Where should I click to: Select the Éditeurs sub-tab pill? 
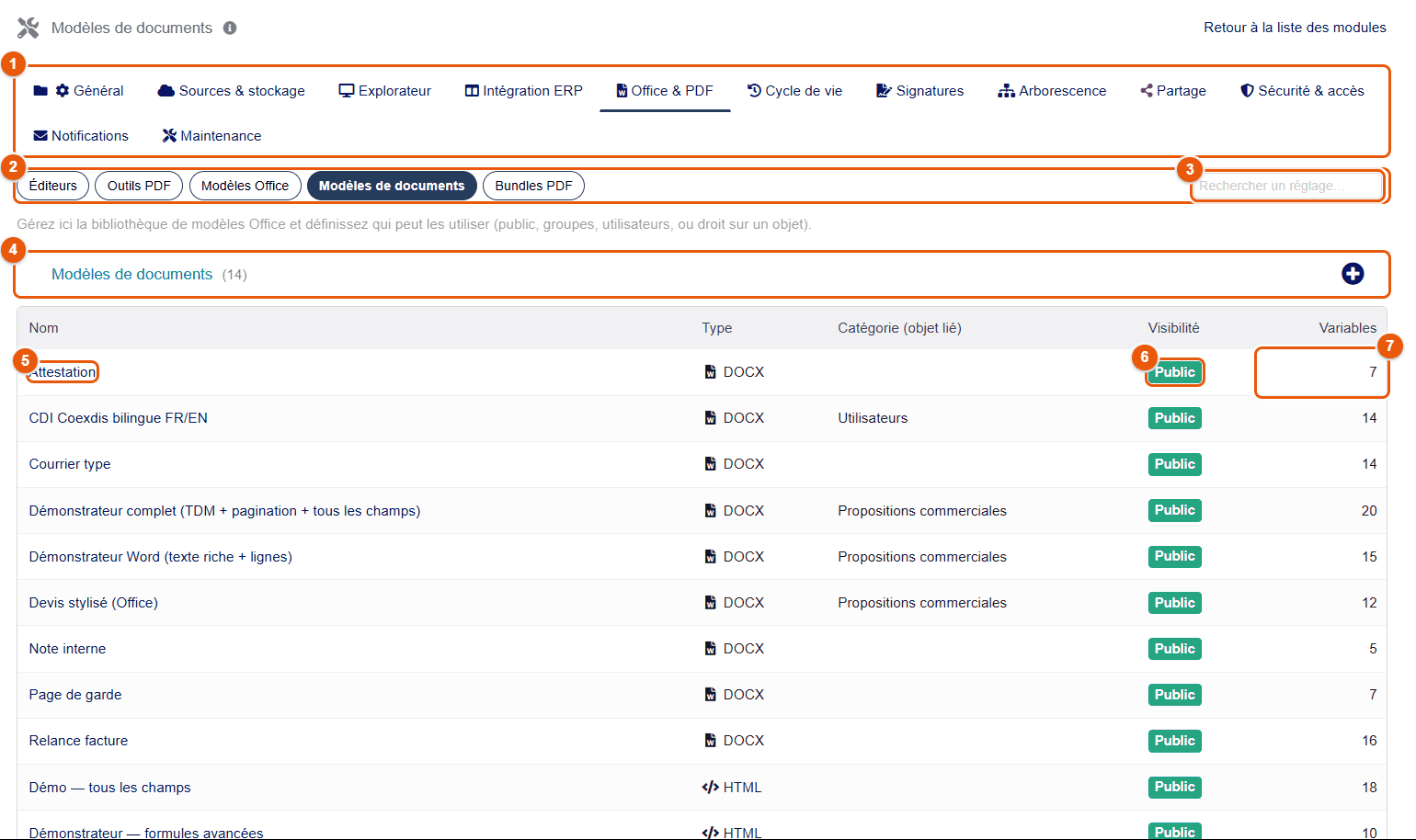[53, 186]
